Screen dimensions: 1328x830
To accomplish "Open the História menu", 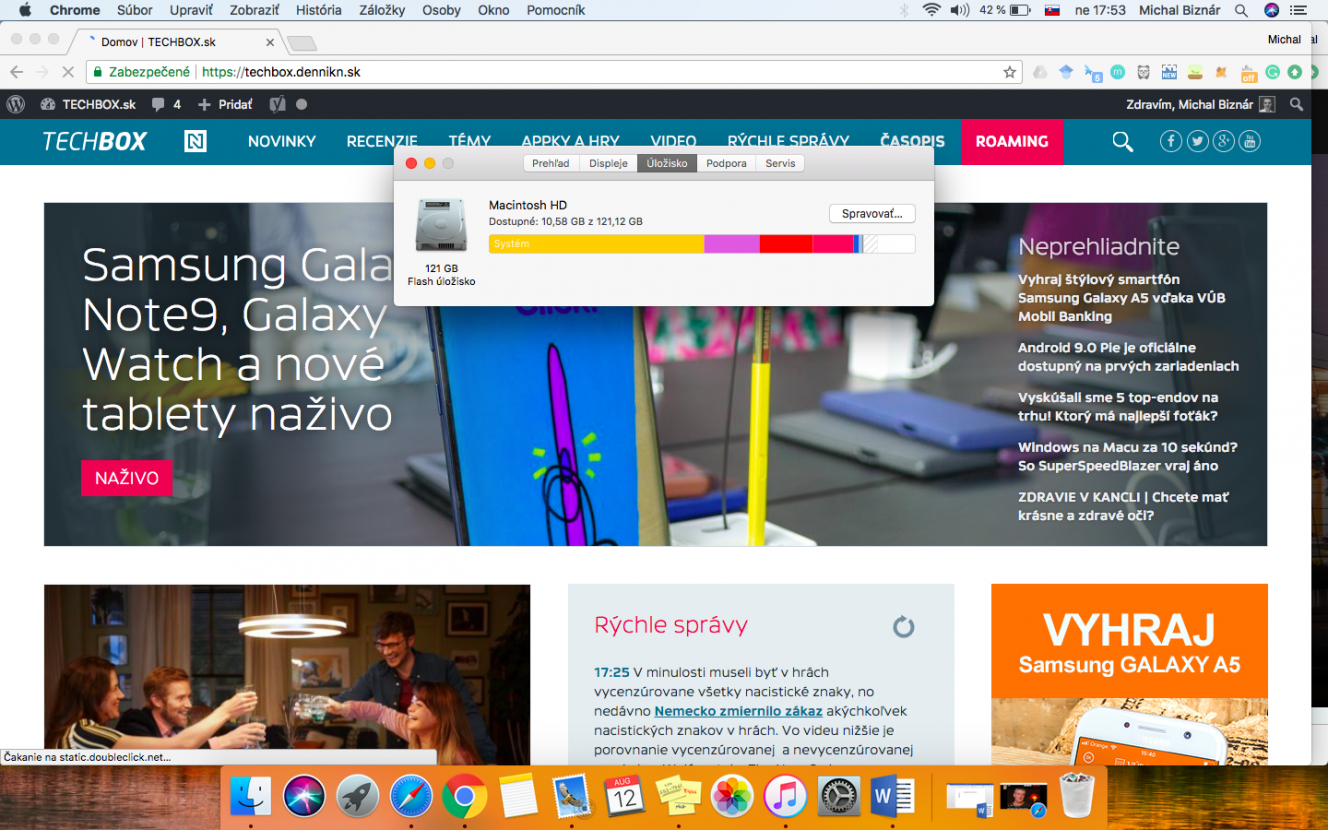I will [x=318, y=10].
